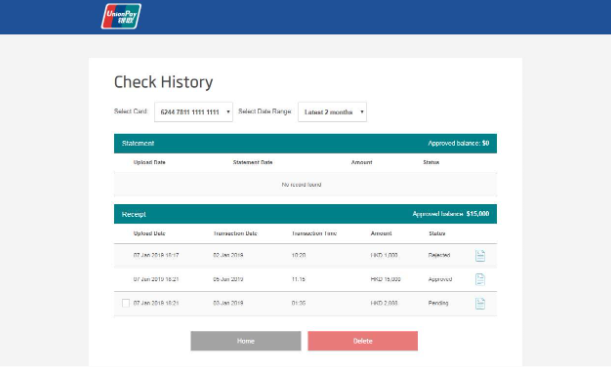The image size is (611, 367).
Task: Click the 'Rejected' status cell
Action: (439, 256)
